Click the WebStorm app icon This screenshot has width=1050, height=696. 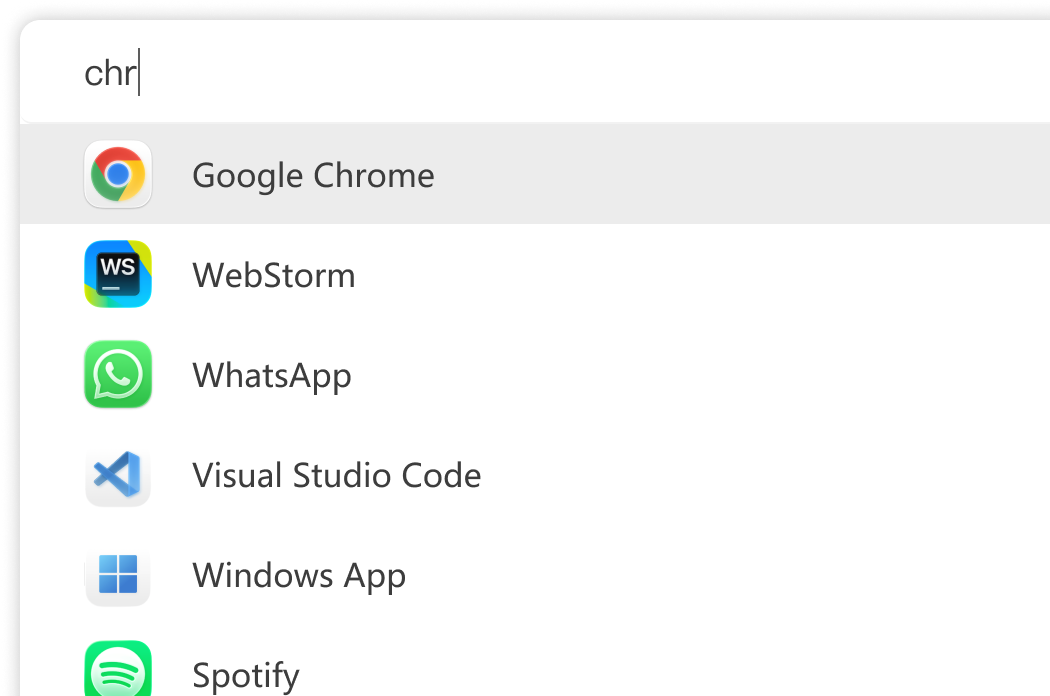(118, 274)
